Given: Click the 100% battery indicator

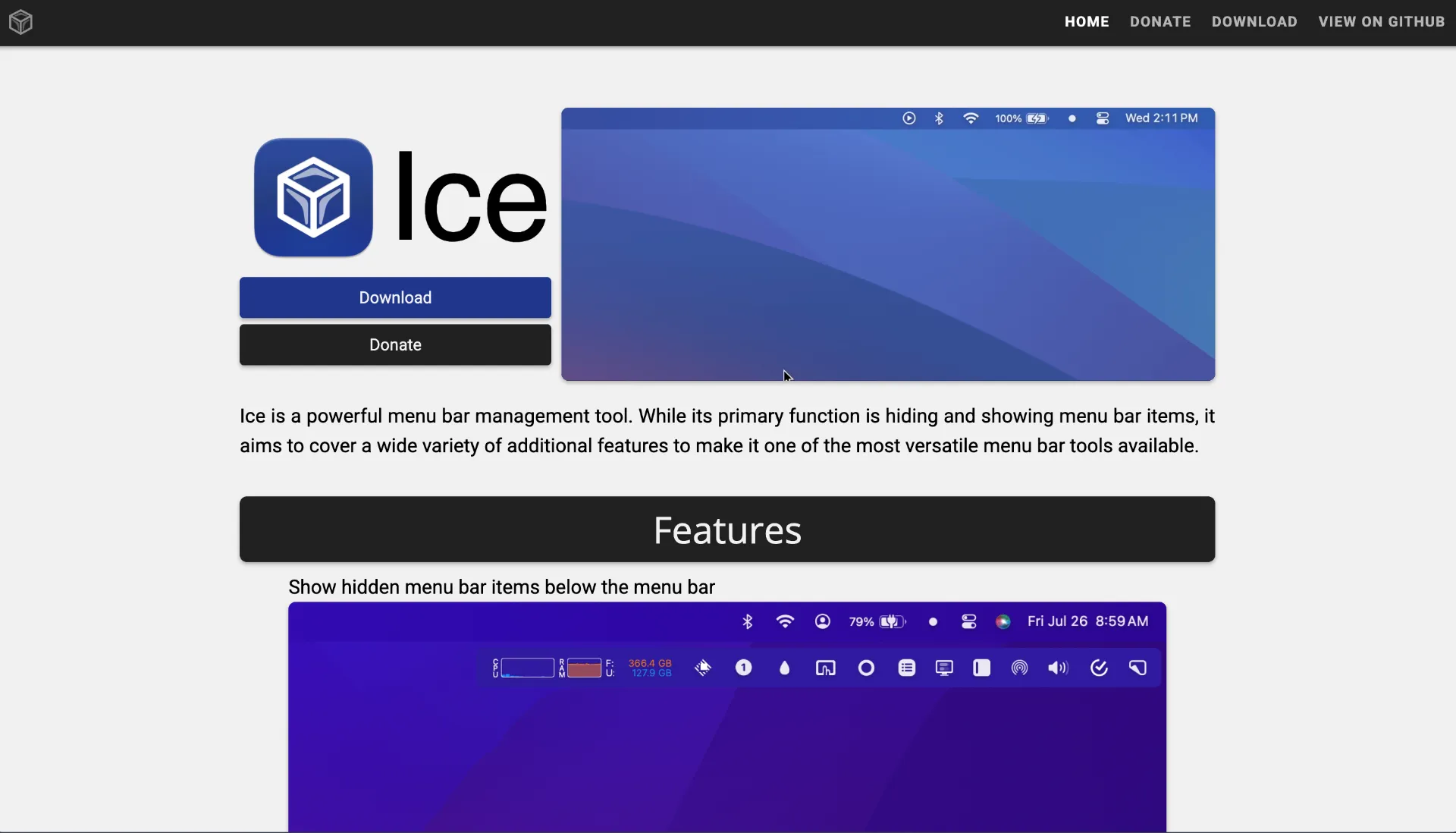Looking at the screenshot, I should coord(1021,118).
